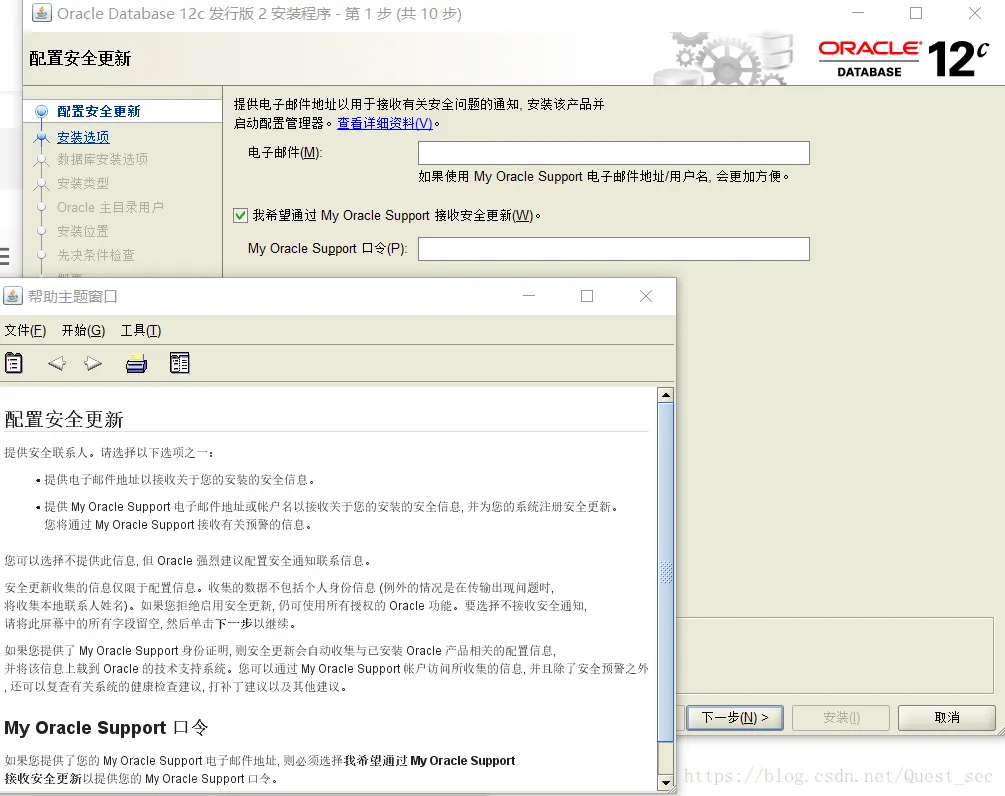Click the help scrollbar up arrow

(x=666, y=395)
